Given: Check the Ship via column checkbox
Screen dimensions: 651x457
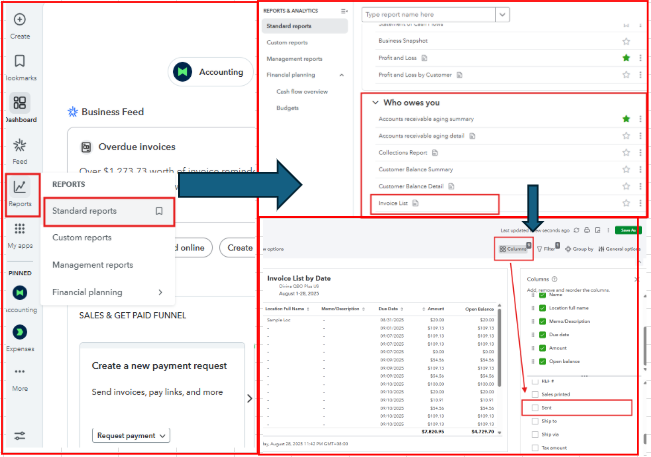Looking at the screenshot, I should point(535,434).
